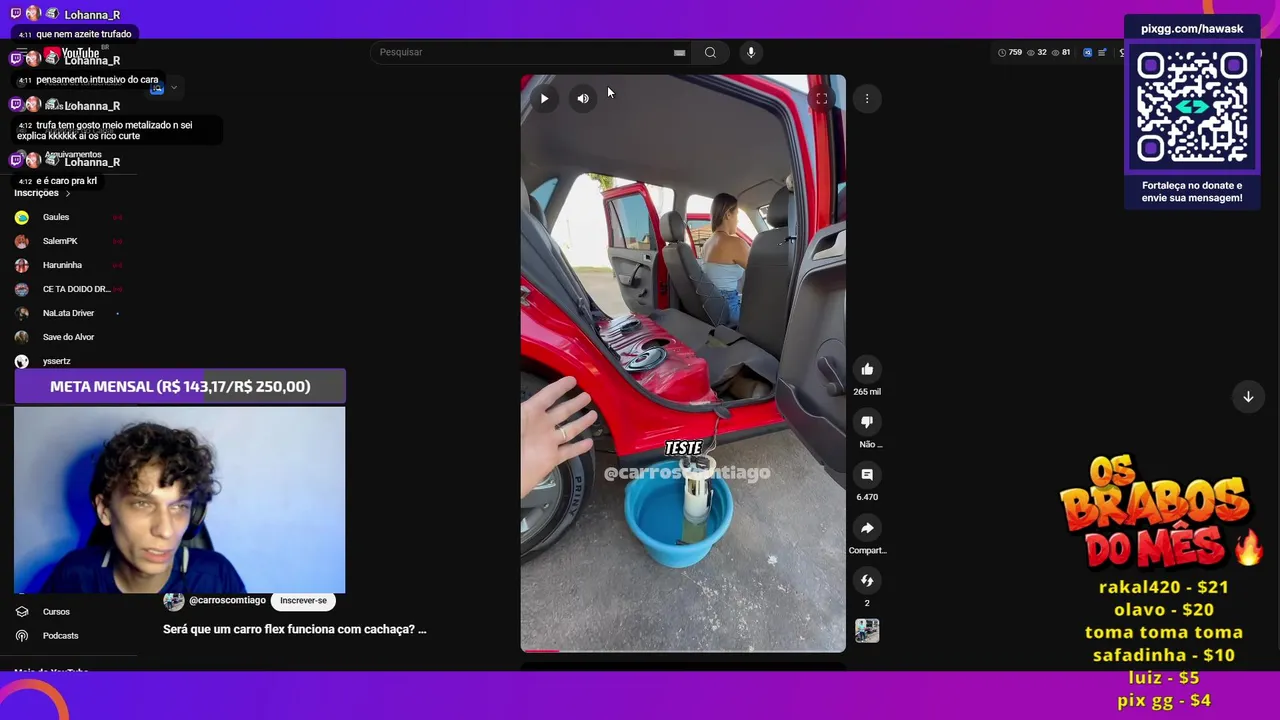This screenshot has width=1280, height=720.
Task: Open the three-dot more options menu
Action: coord(867,98)
